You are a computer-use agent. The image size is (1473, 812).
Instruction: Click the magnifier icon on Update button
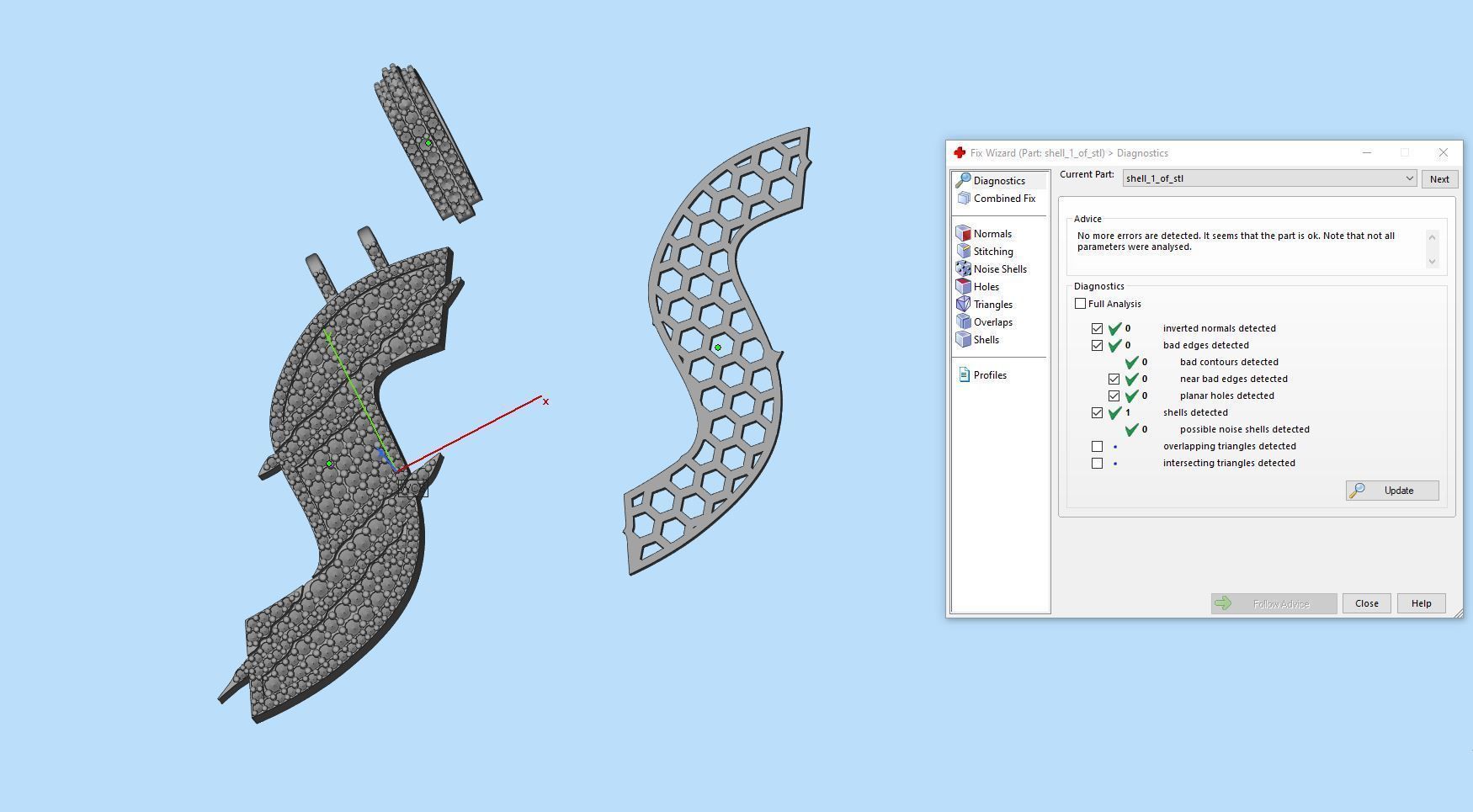click(x=1357, y=491)
